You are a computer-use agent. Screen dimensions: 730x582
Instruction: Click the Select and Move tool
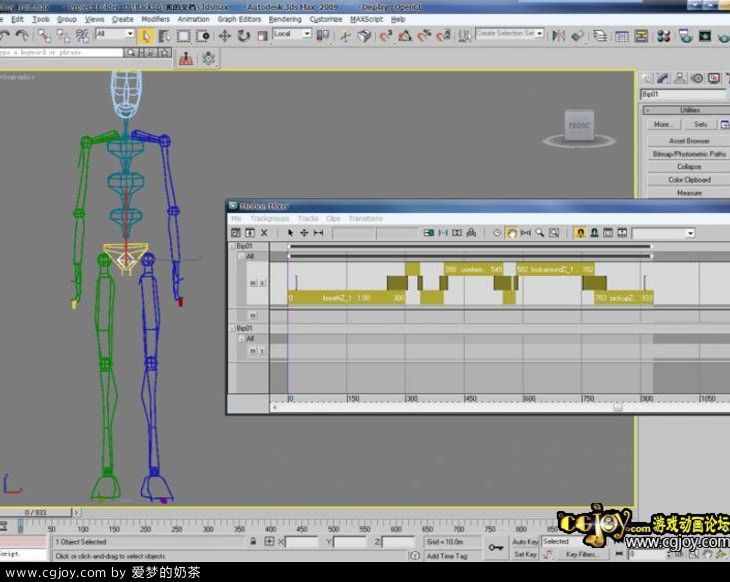[225, 35]
